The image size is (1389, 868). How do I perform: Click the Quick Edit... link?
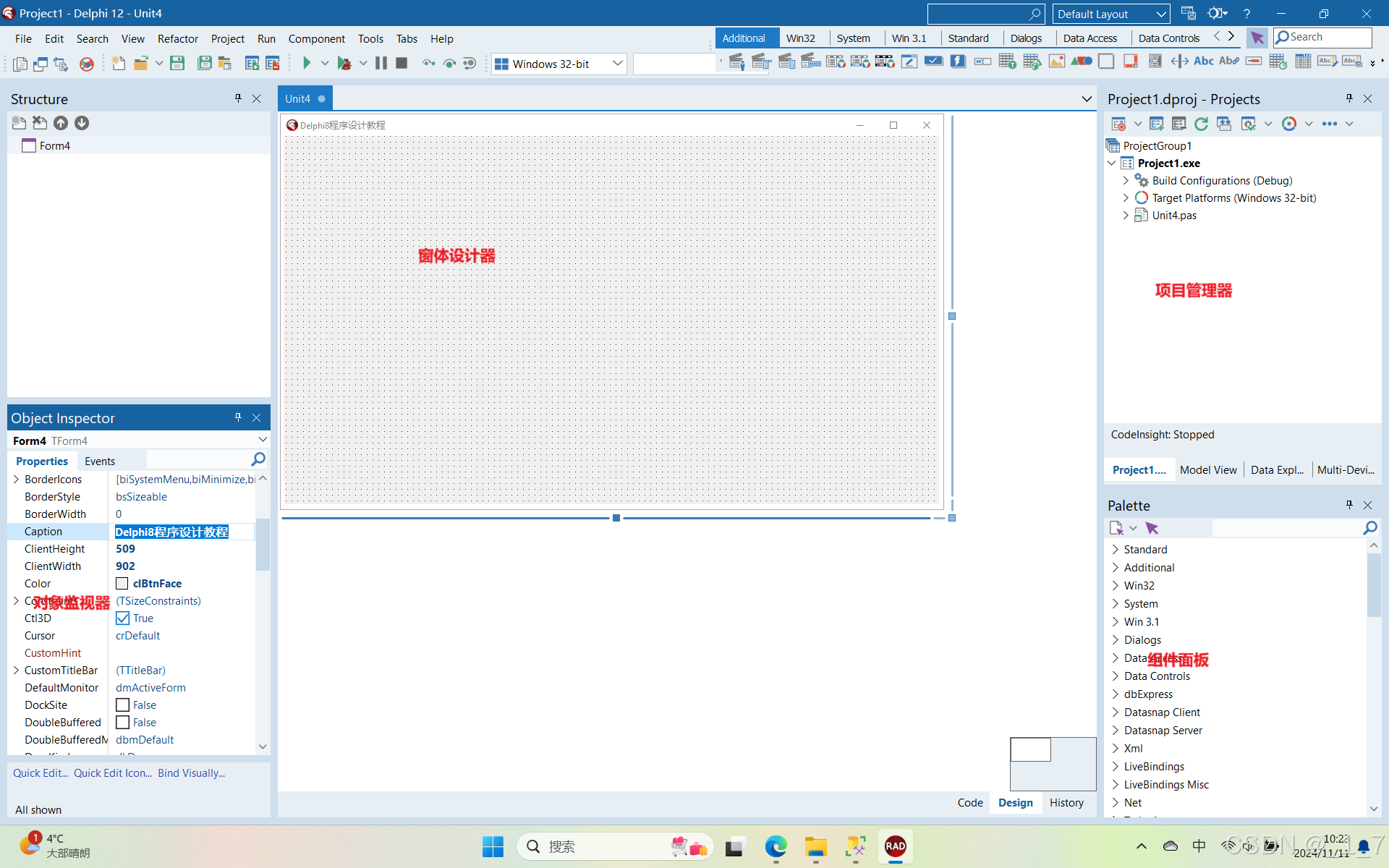pyautogui.click(x=41, y=773)
